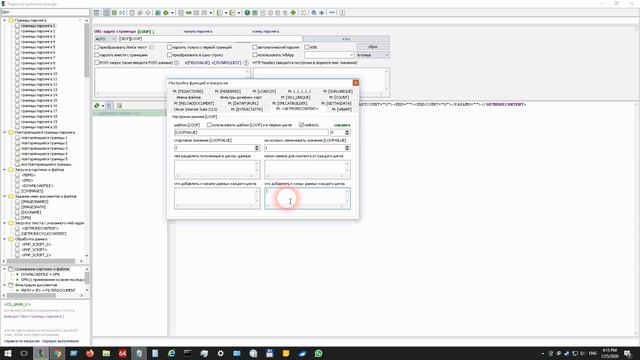This screenshot has width=640, height=360.
Task: Enable 'парсить только с первой границей' checkbox
Action: 169,47
